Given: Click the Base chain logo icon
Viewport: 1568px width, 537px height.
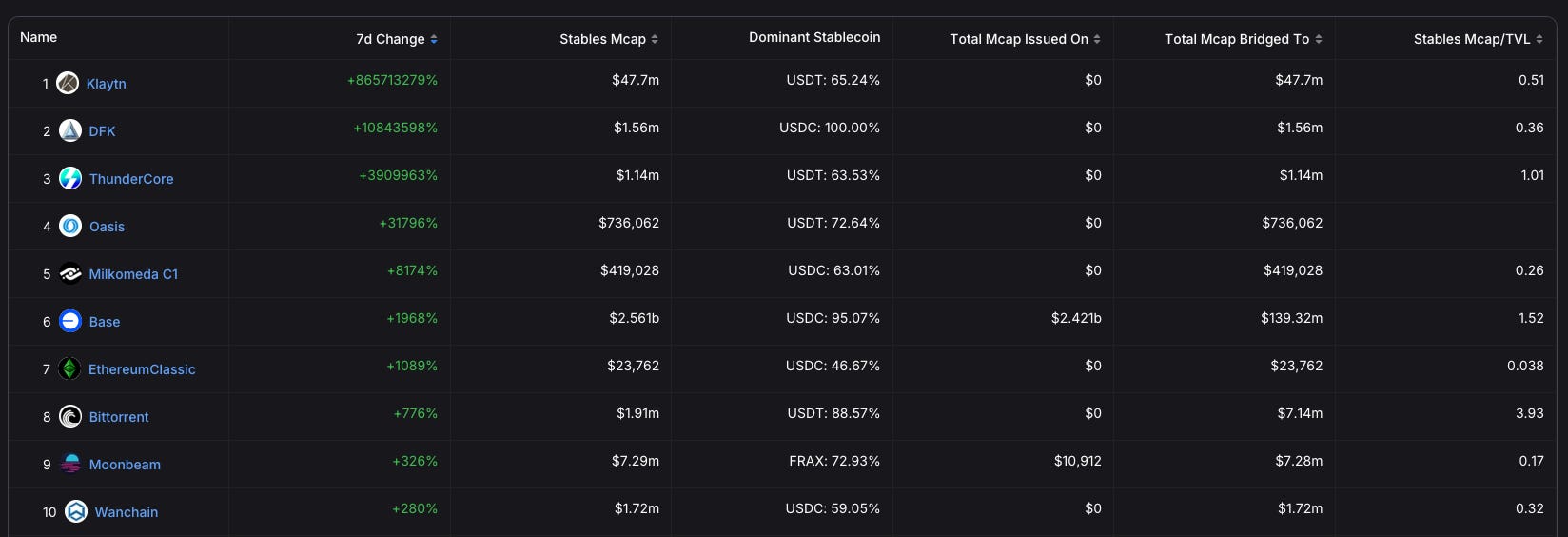Looking at the screenshot, I should coord(70,321).
